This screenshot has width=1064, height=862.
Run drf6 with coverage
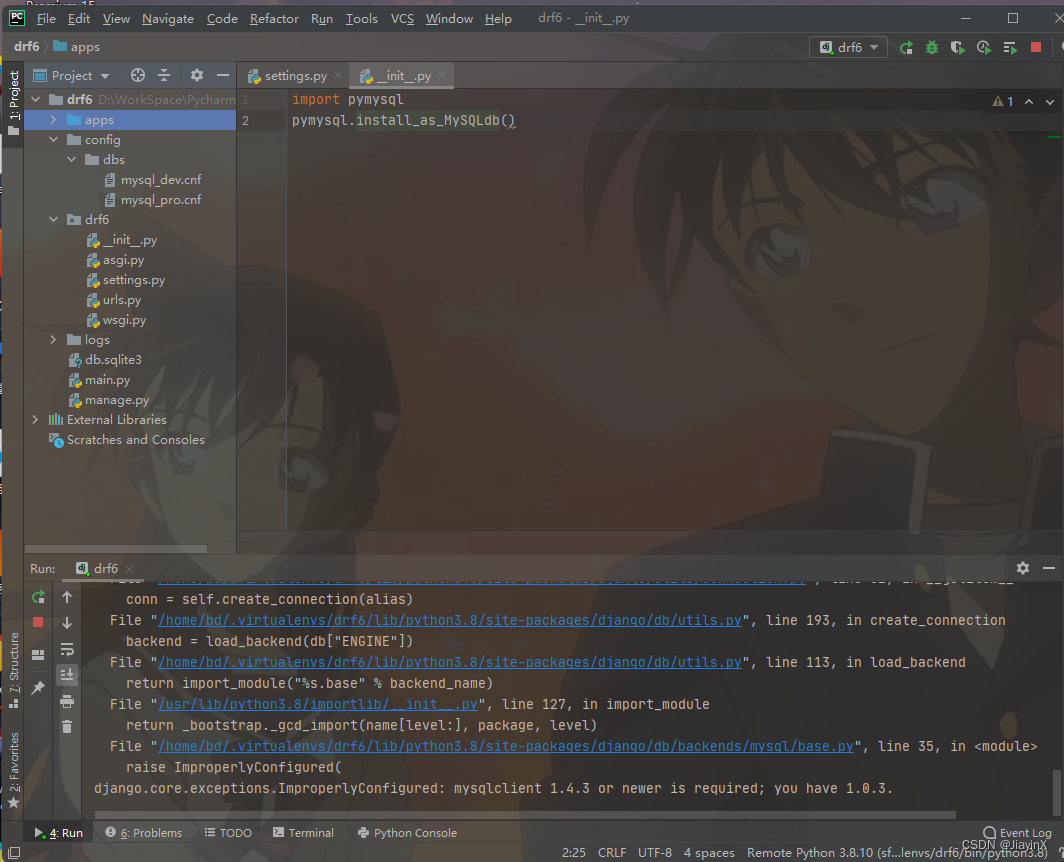pyautogui.click(x=957, y=48)
